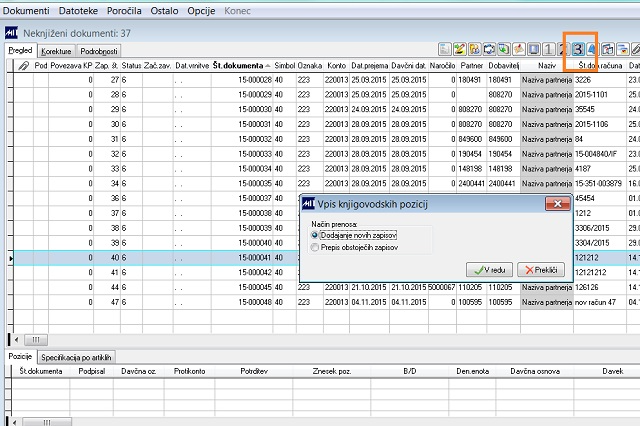The width and height of the screenshot is (640, 426).
Task: Open Specifikacija po artiklih tab
Action: point(76,356)
